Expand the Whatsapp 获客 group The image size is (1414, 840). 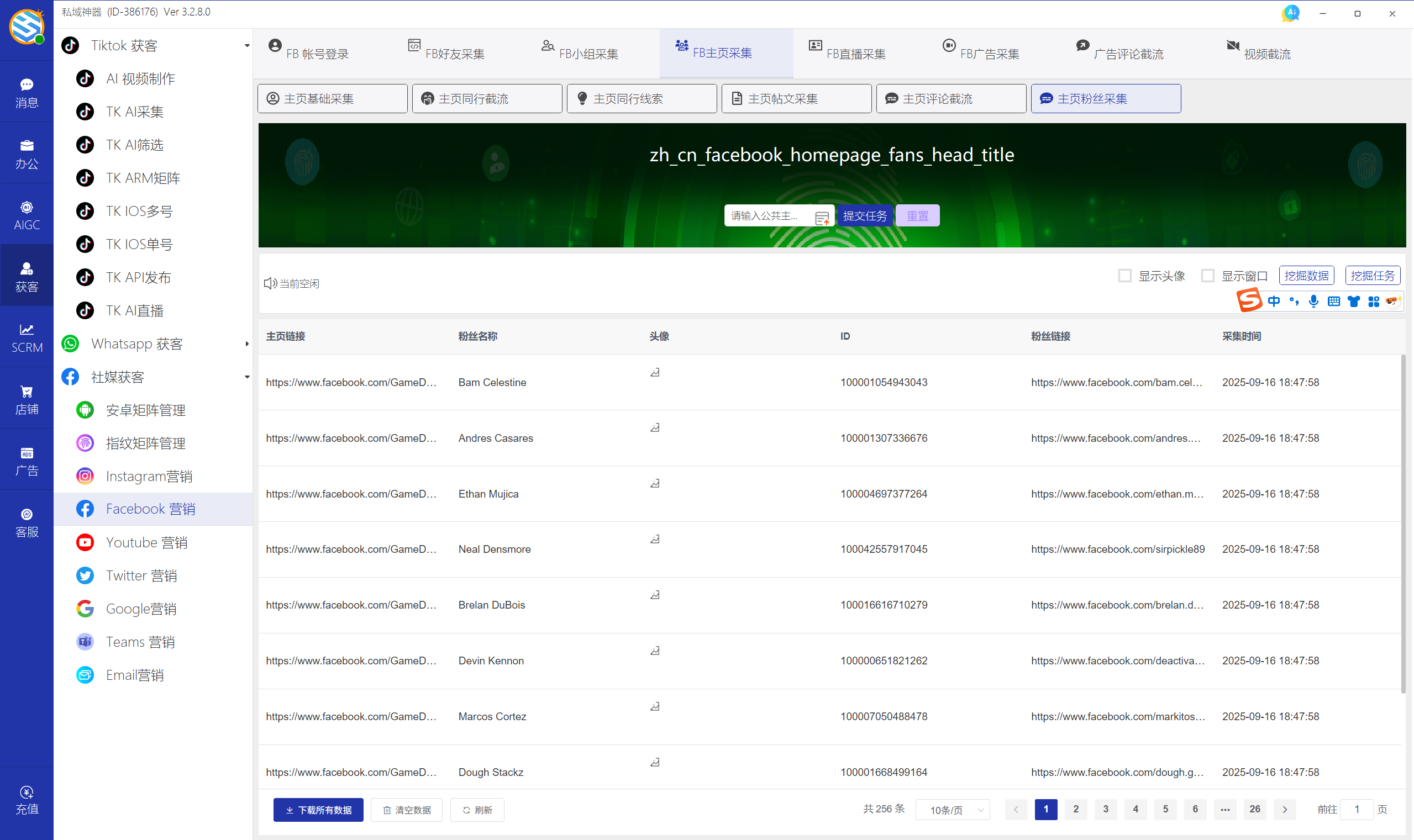tap(247, 344)
